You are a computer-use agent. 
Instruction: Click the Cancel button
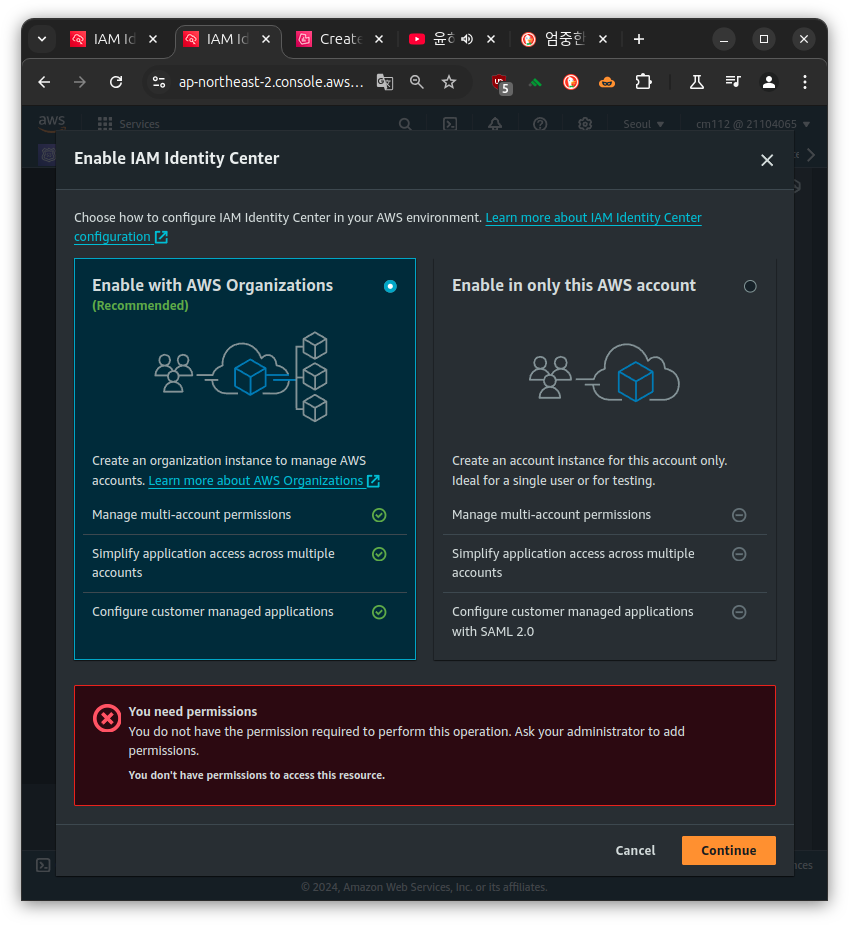pyautogui.click(x=635, y=850)
